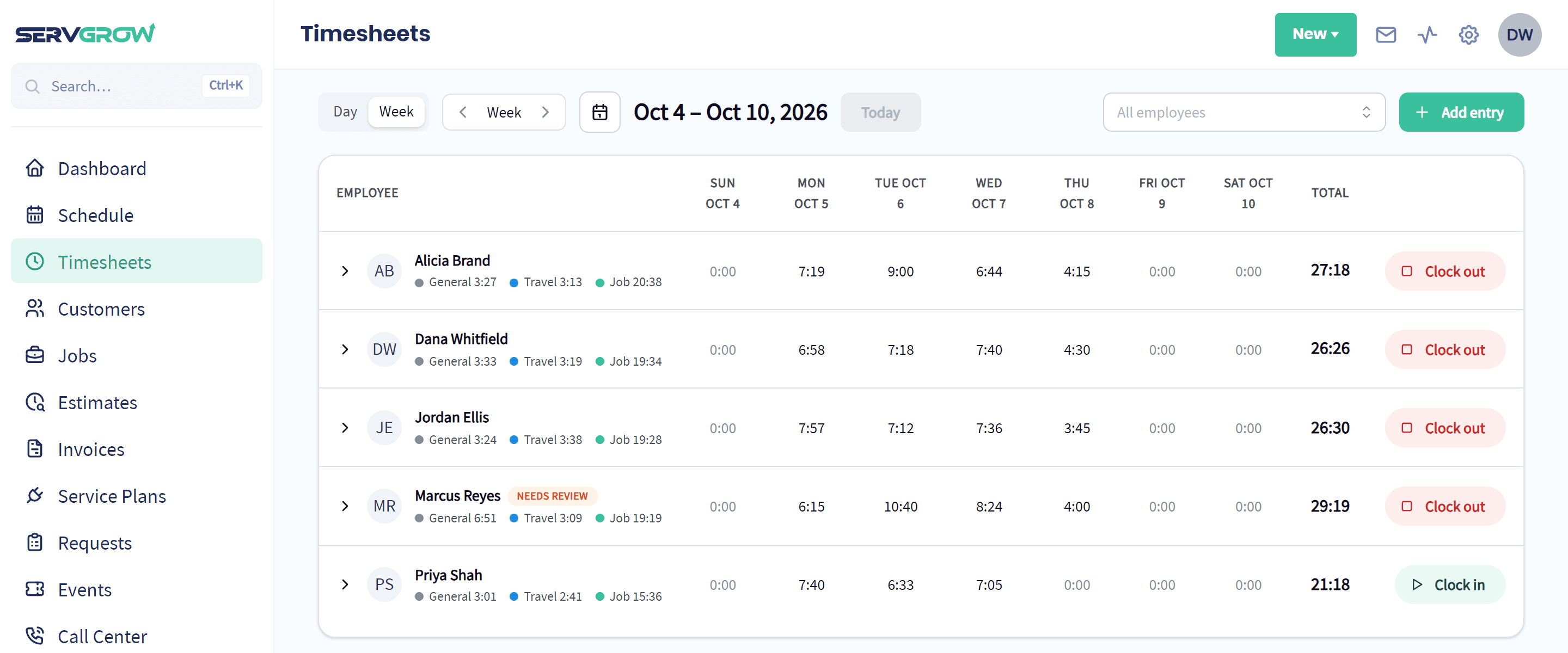This screenshot has width=1568, height=653.
Task: Click Alicia Brand's 27:18 total
Action: 1330,270
